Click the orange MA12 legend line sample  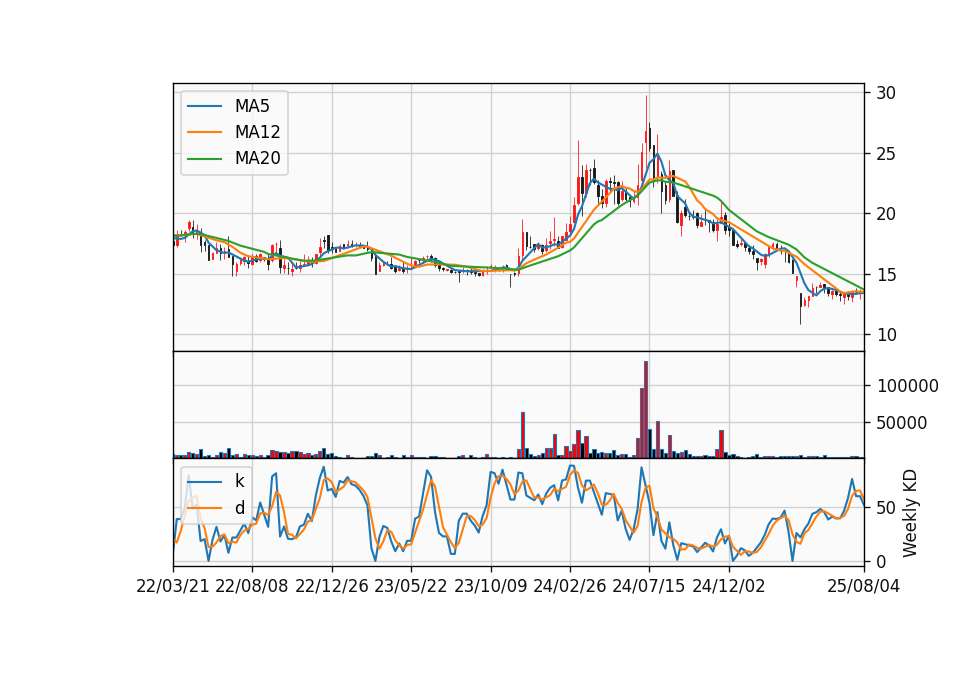click(204, 132)
